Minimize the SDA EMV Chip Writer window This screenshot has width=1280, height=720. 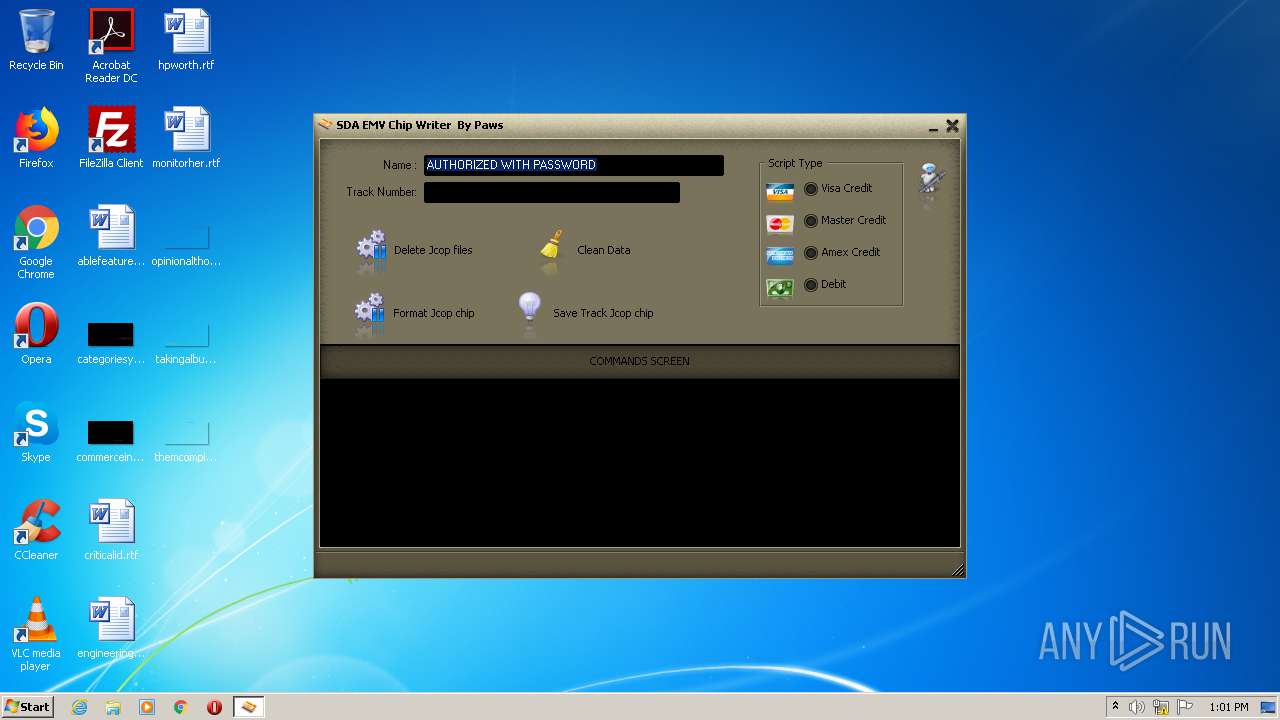(933, 126)
